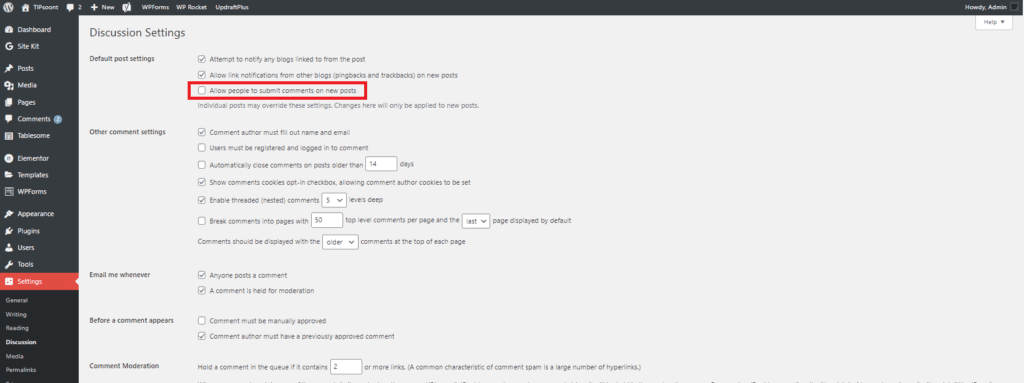
Task: Click the Pages icon in sidebar
Action: 8,103
